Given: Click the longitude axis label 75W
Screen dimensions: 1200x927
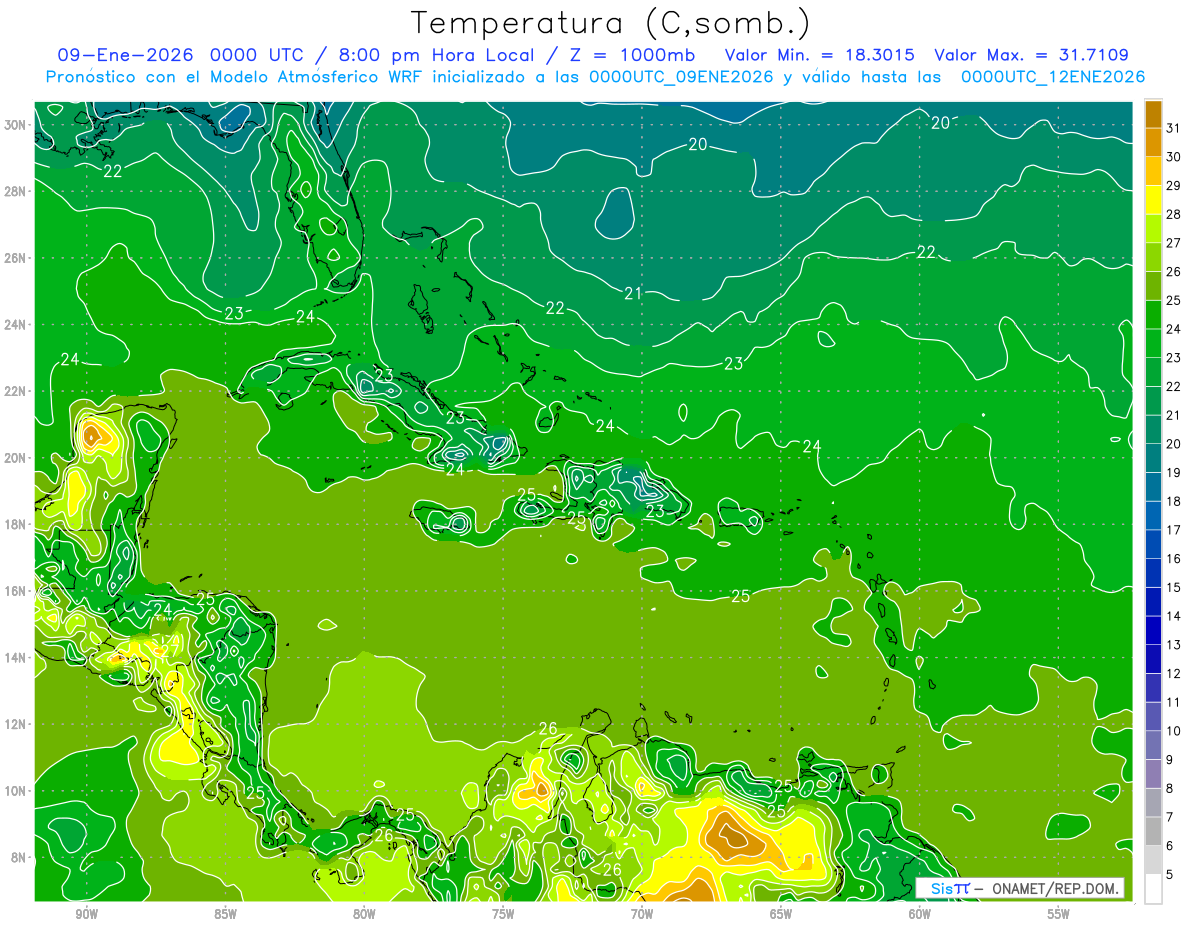Looking at the screenshot, I should 504,914.
